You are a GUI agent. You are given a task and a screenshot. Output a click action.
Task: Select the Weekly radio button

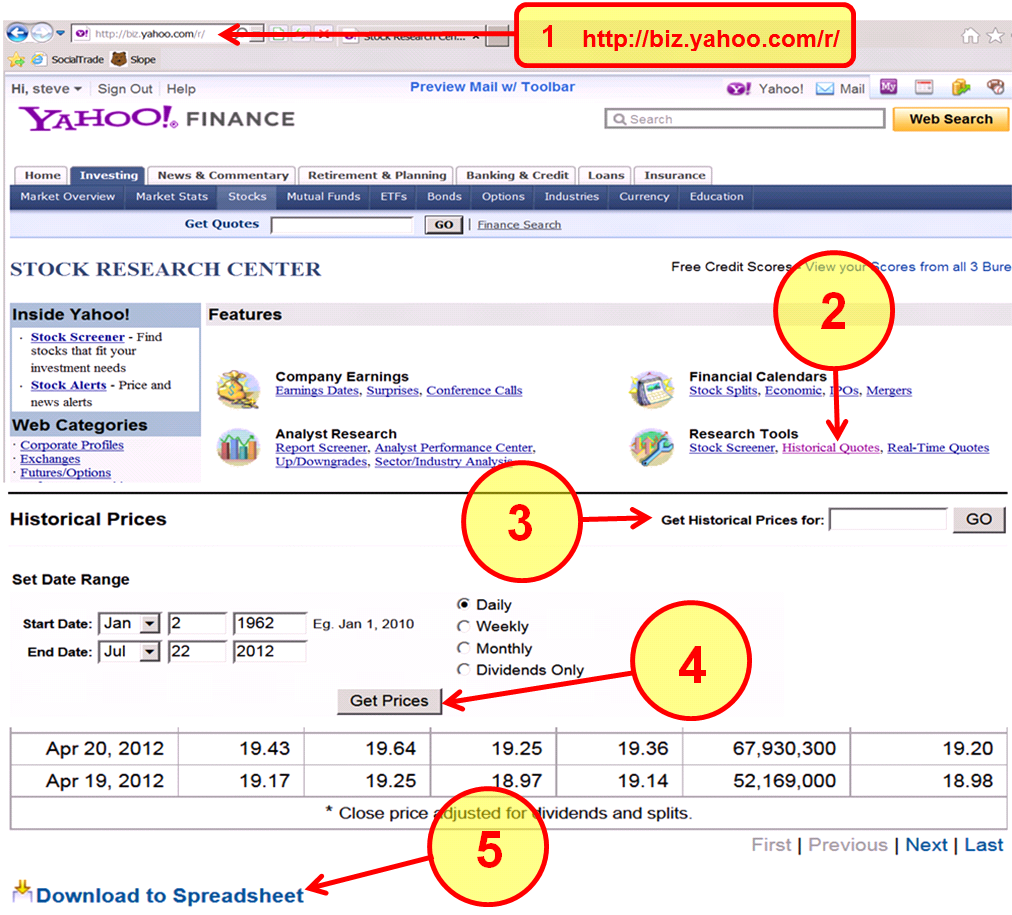(x=463, y=627)
